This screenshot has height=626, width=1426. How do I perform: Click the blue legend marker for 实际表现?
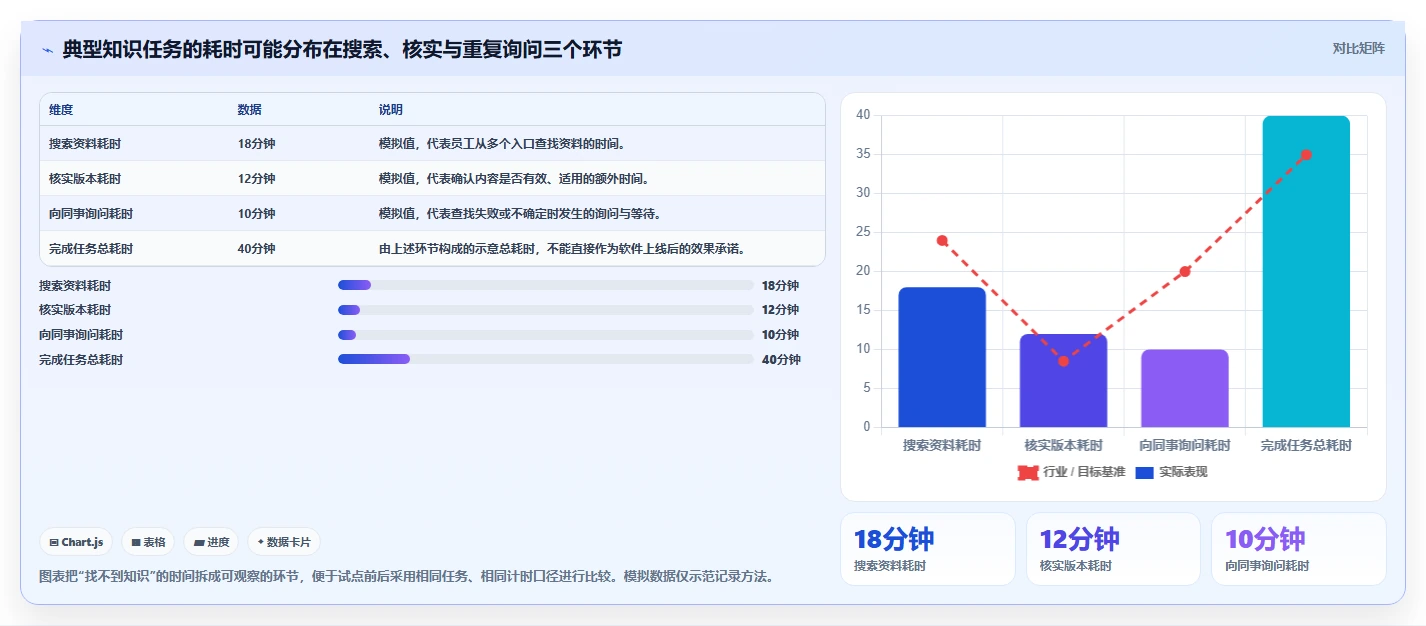point(1144,472)
